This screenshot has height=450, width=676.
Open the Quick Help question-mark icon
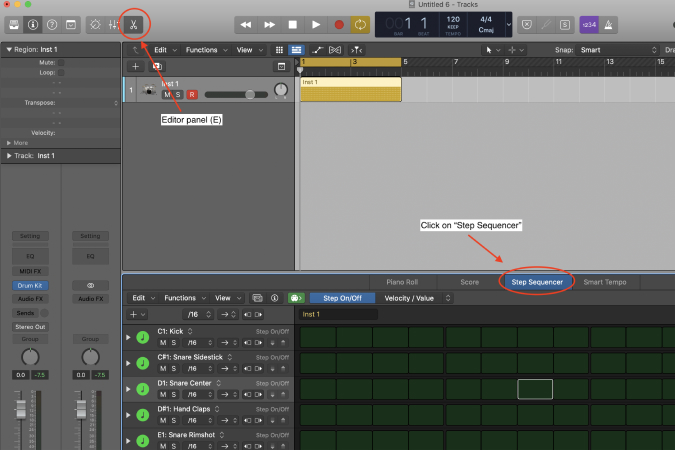[x=52, y=25]
